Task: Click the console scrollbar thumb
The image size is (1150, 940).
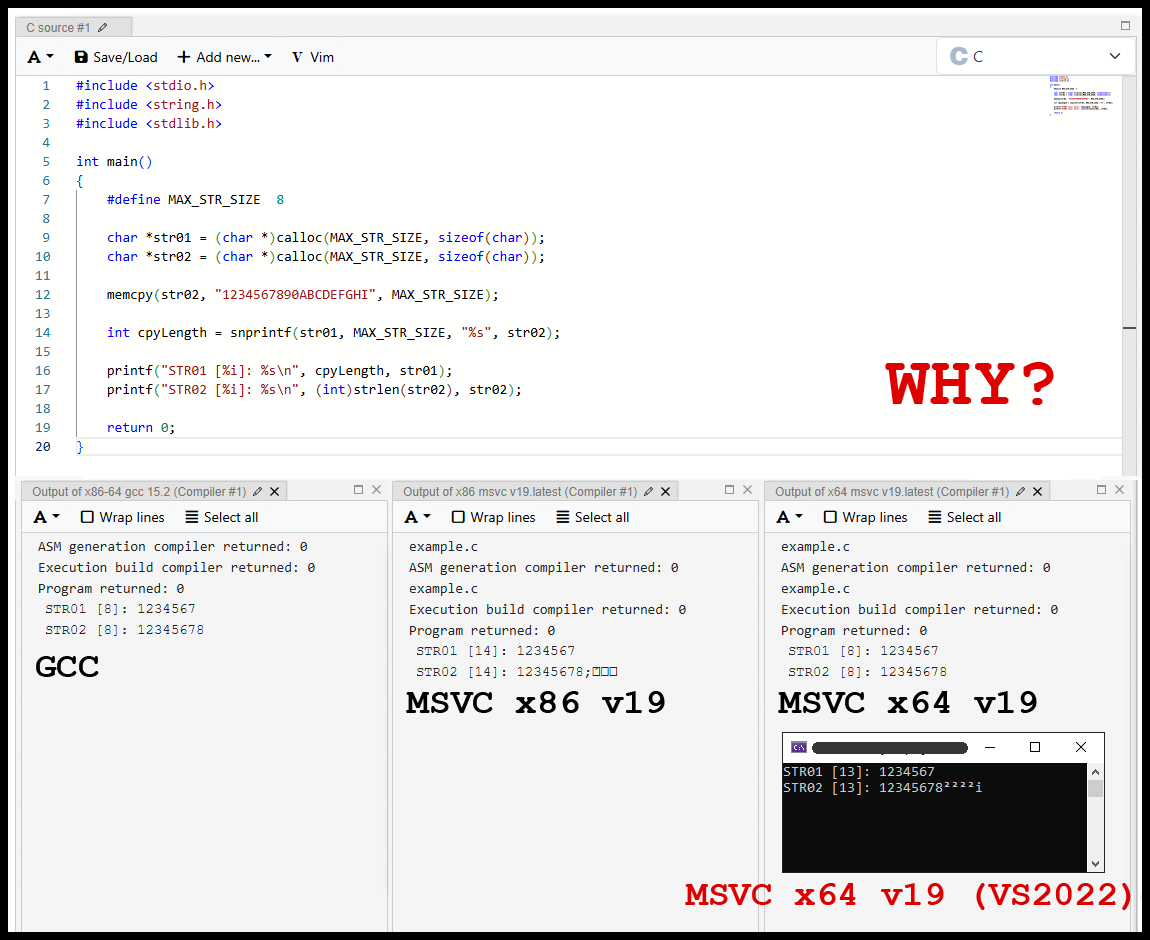Action: pos(1095,788)
